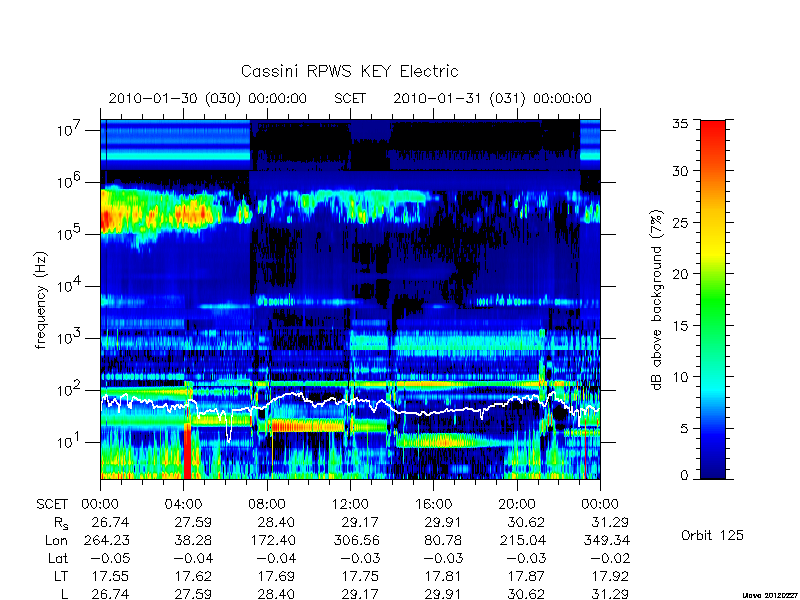This screenshot has width=800, height=600.
Task: Click the SCET time label 04:00
Action: (x=183, y=505)
